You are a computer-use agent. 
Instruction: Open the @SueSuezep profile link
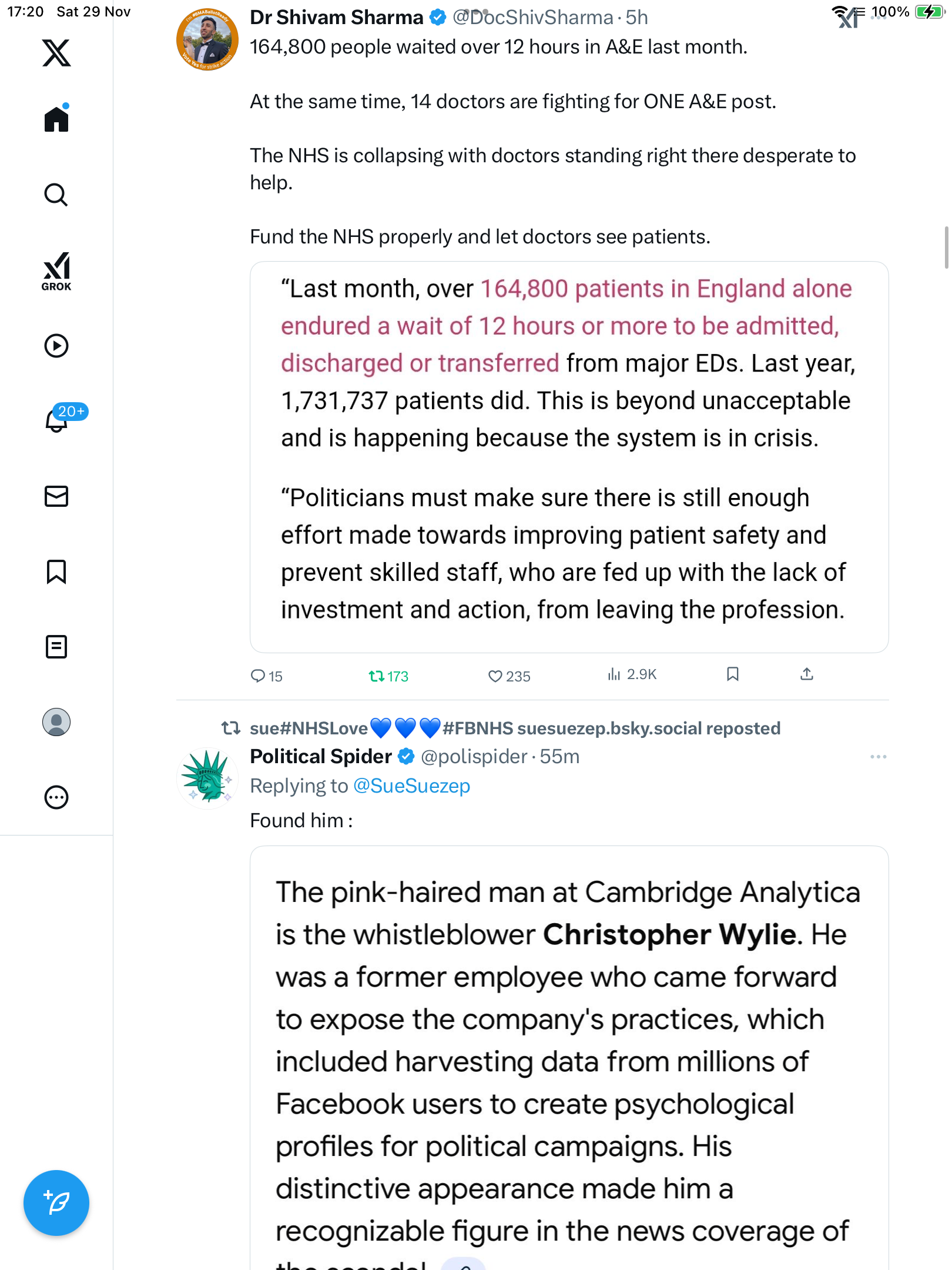(x=411, y=786)
